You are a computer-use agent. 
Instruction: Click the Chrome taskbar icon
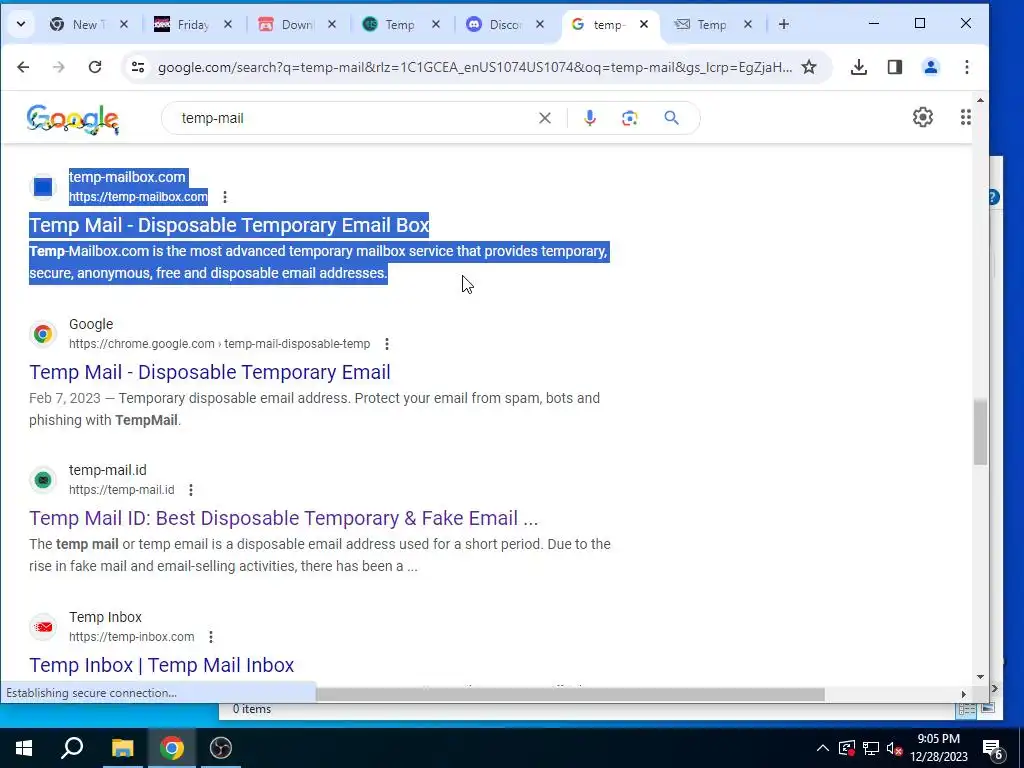[x=172, y=748]
